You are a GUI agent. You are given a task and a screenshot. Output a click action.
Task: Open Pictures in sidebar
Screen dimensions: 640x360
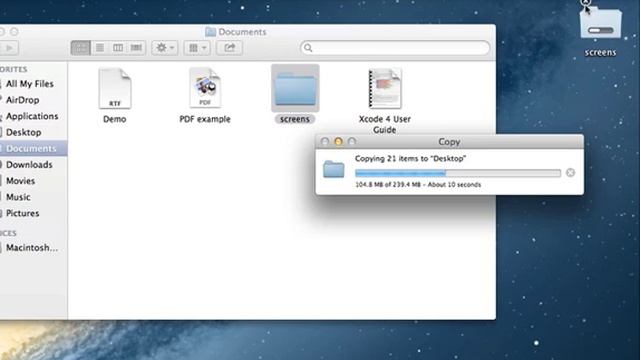22,213
